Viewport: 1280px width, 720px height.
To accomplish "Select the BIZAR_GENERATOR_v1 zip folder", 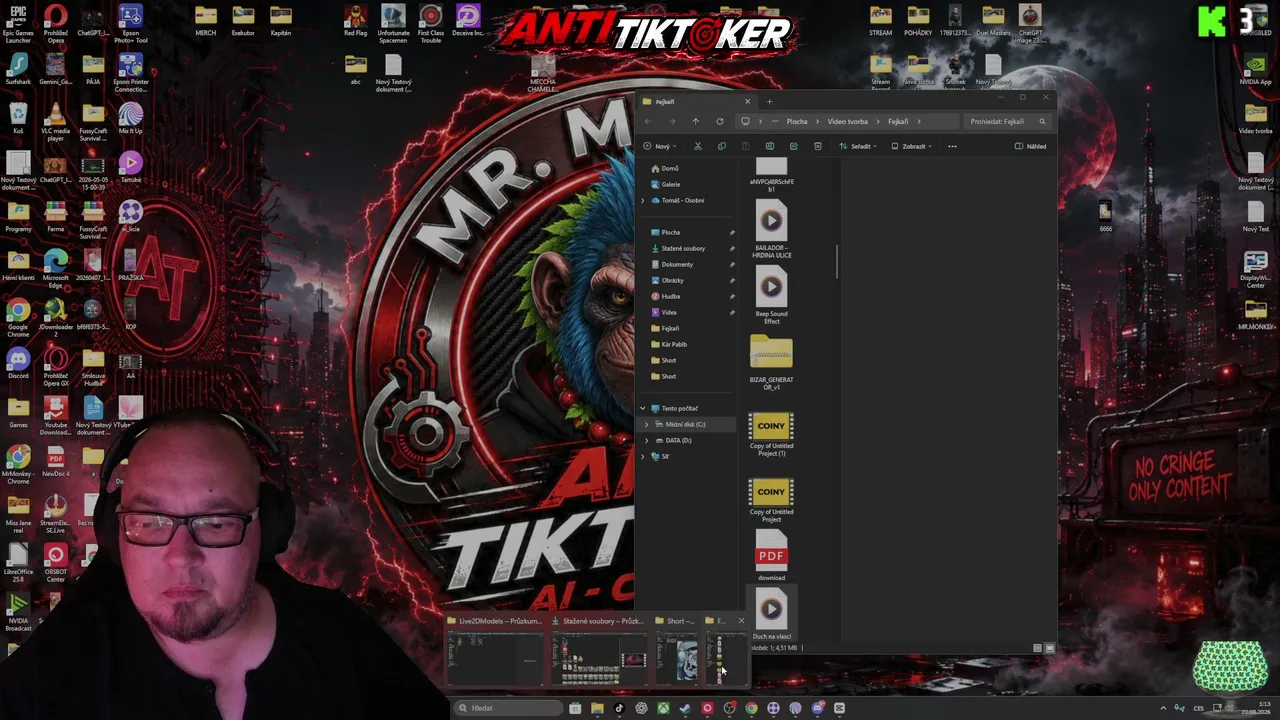I will [x=771, y=362].
